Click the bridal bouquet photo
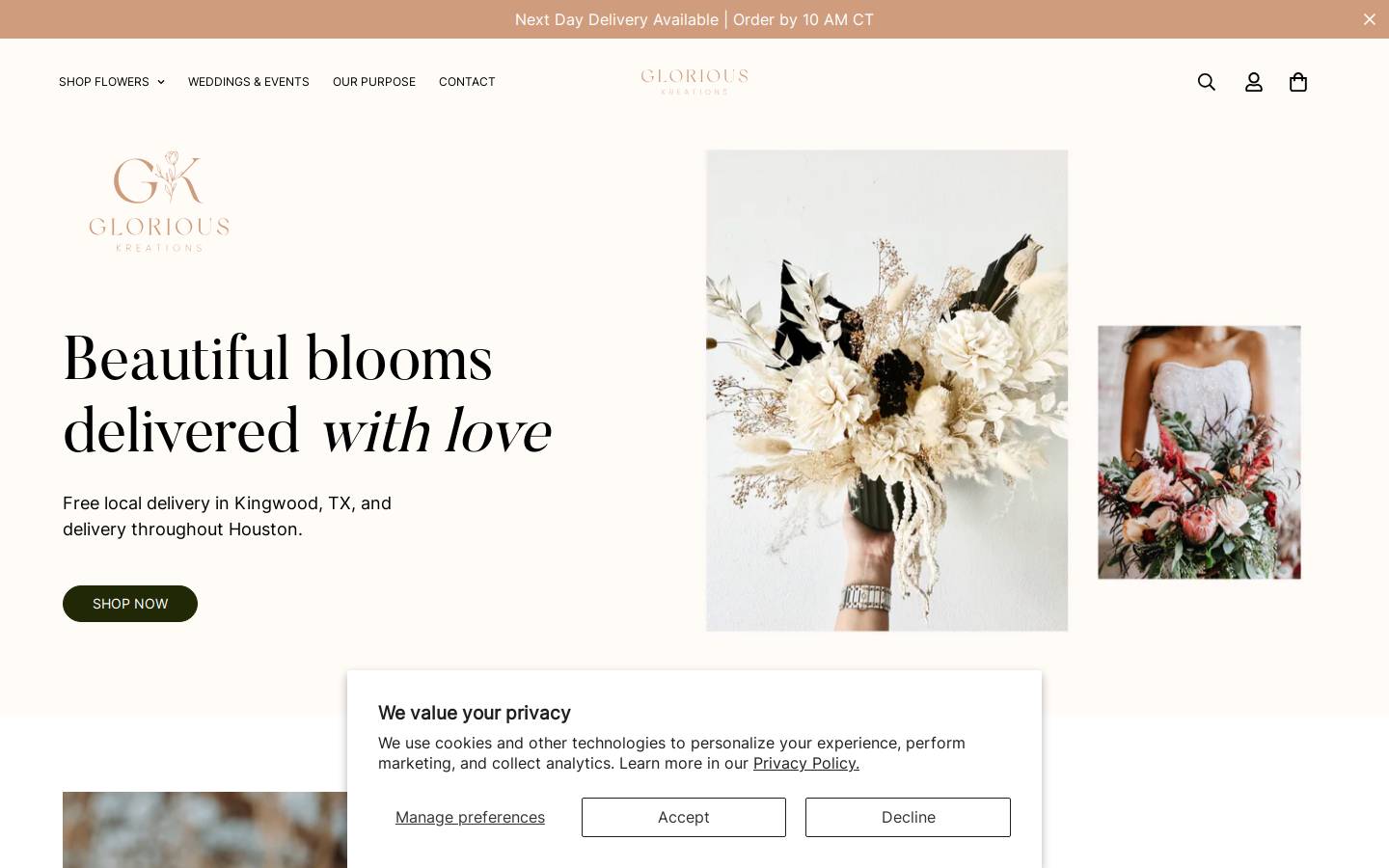The image size is (1389, 868). click(1199, 452)
